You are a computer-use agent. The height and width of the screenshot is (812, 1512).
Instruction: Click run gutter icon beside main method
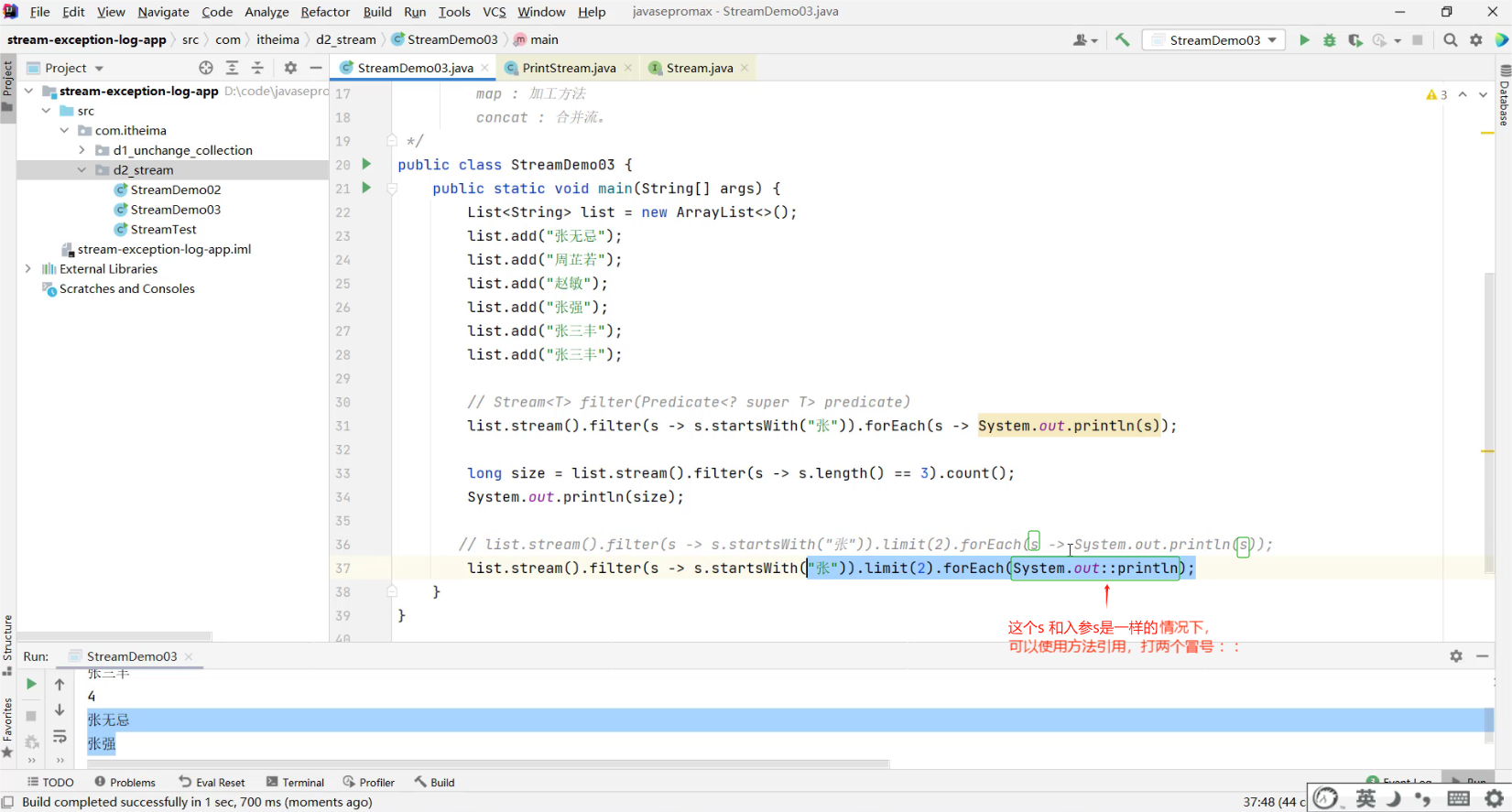point(366,188)
